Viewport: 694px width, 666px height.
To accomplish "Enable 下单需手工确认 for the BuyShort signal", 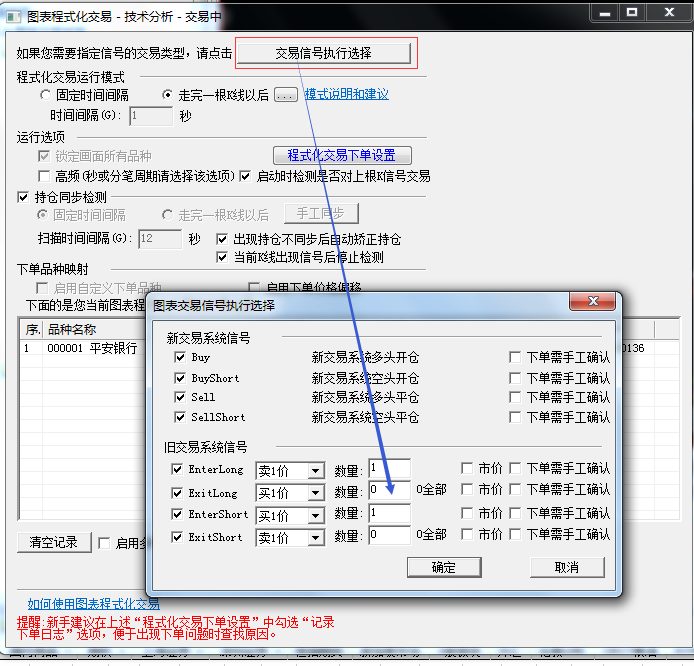I will coord(514,378).
